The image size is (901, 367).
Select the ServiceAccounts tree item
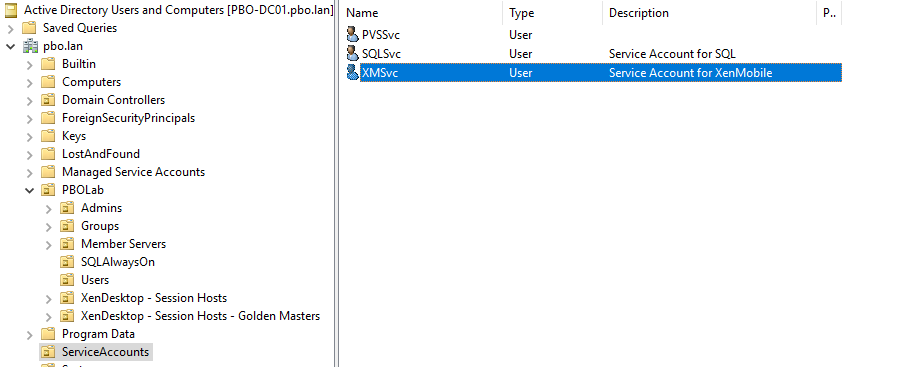105,352
